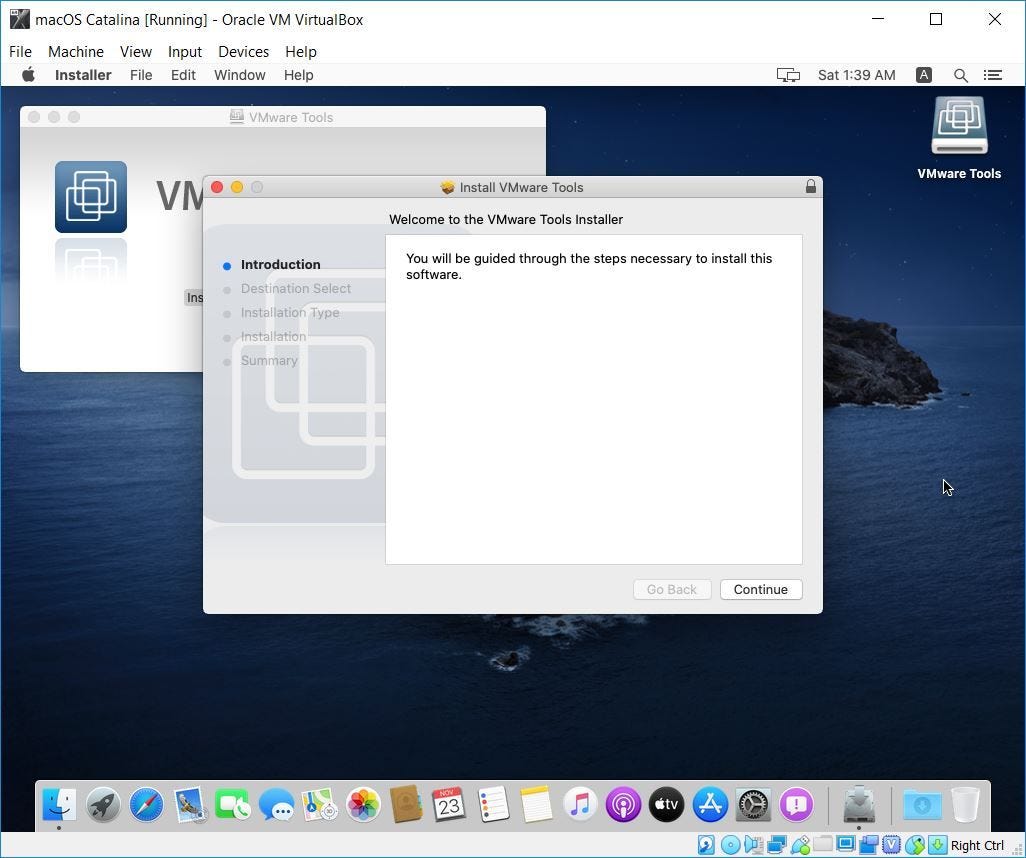Open Launchpad from the Dock
Image resolution: width=1026 pixels, height=858 pixels.
103,804
